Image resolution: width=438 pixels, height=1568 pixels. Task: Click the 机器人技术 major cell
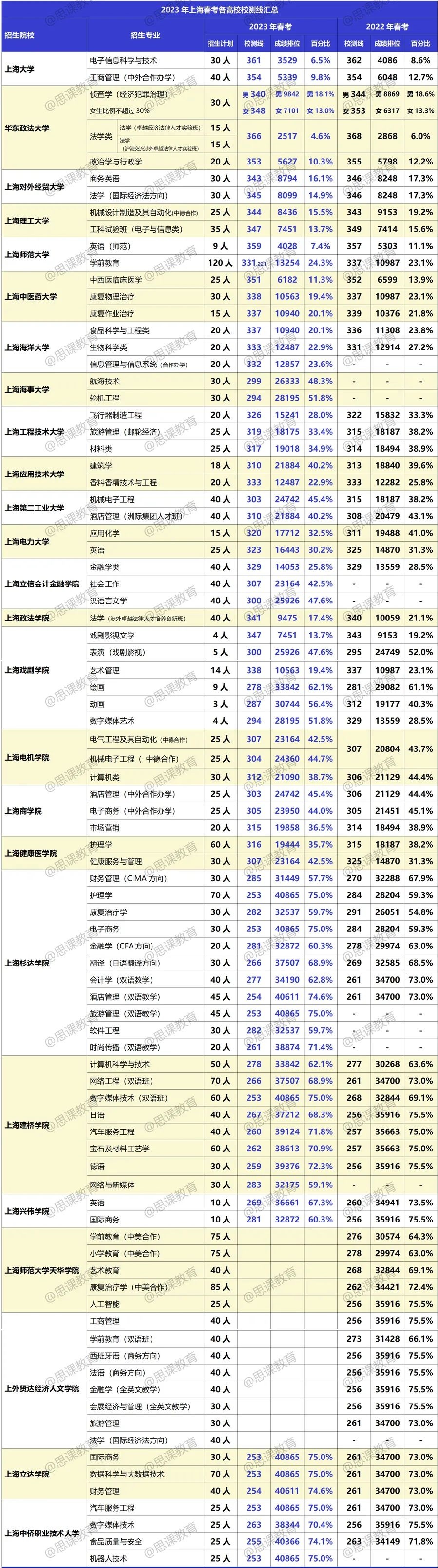[109, 1558]
